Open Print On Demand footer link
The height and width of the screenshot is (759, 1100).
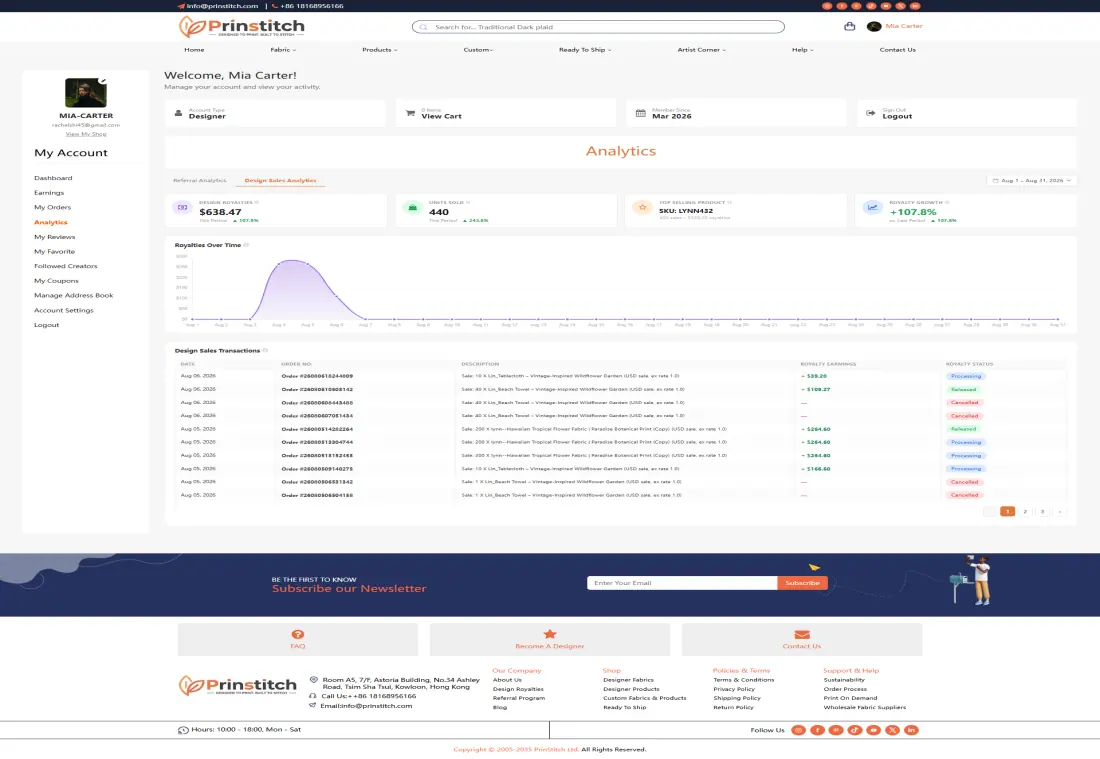pos(850,698)
